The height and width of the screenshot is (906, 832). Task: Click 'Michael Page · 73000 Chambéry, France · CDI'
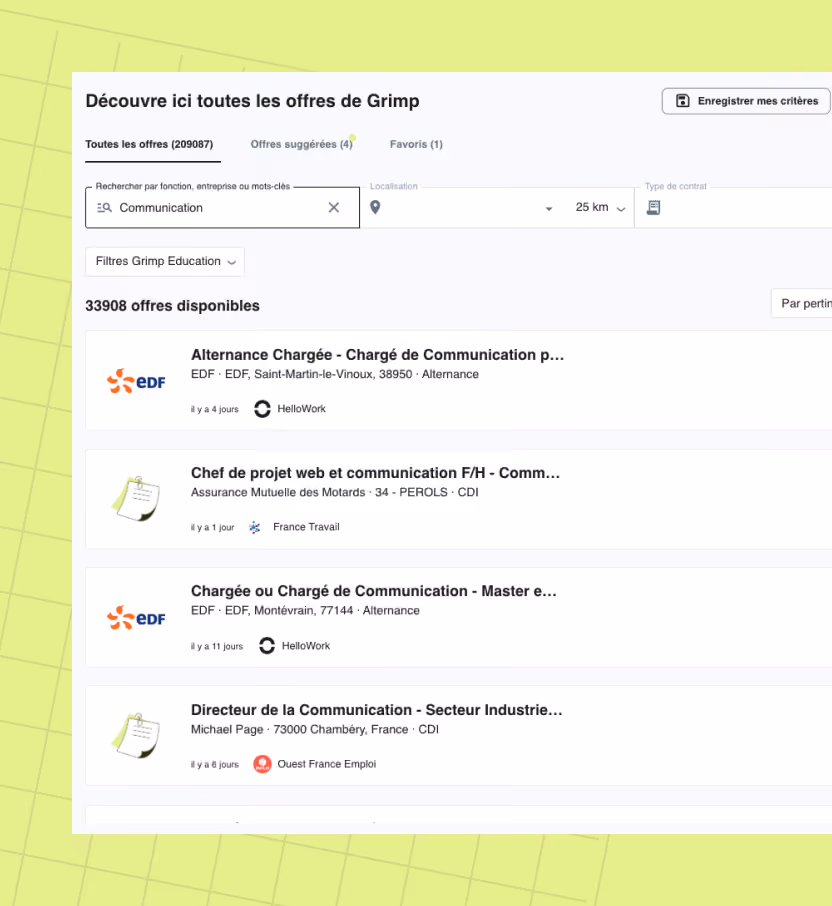coord(315,730)
